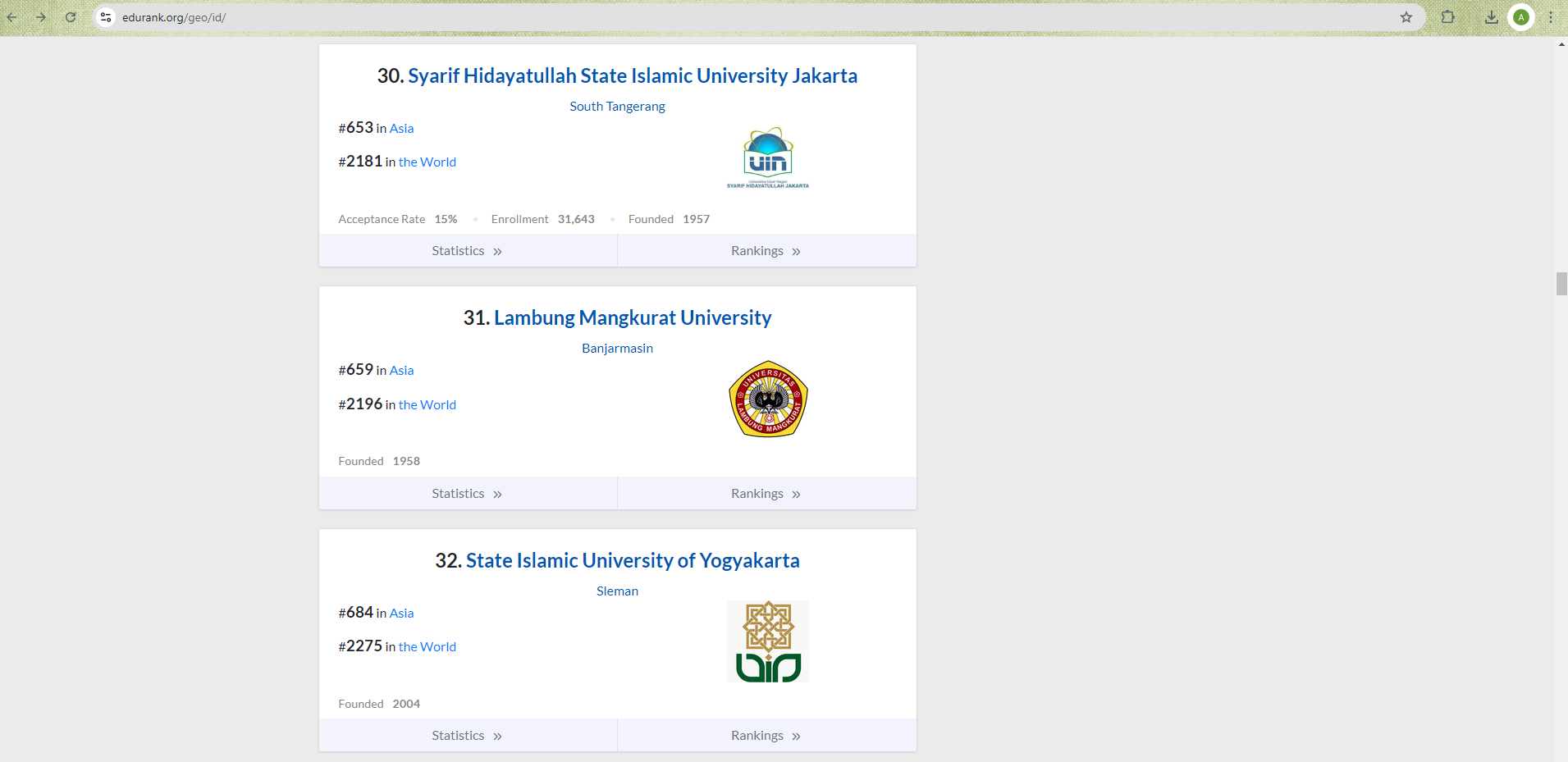Click the Enrollment 31,643 text
This screenshot has height=762, width=1568.
tap(543, 219)
